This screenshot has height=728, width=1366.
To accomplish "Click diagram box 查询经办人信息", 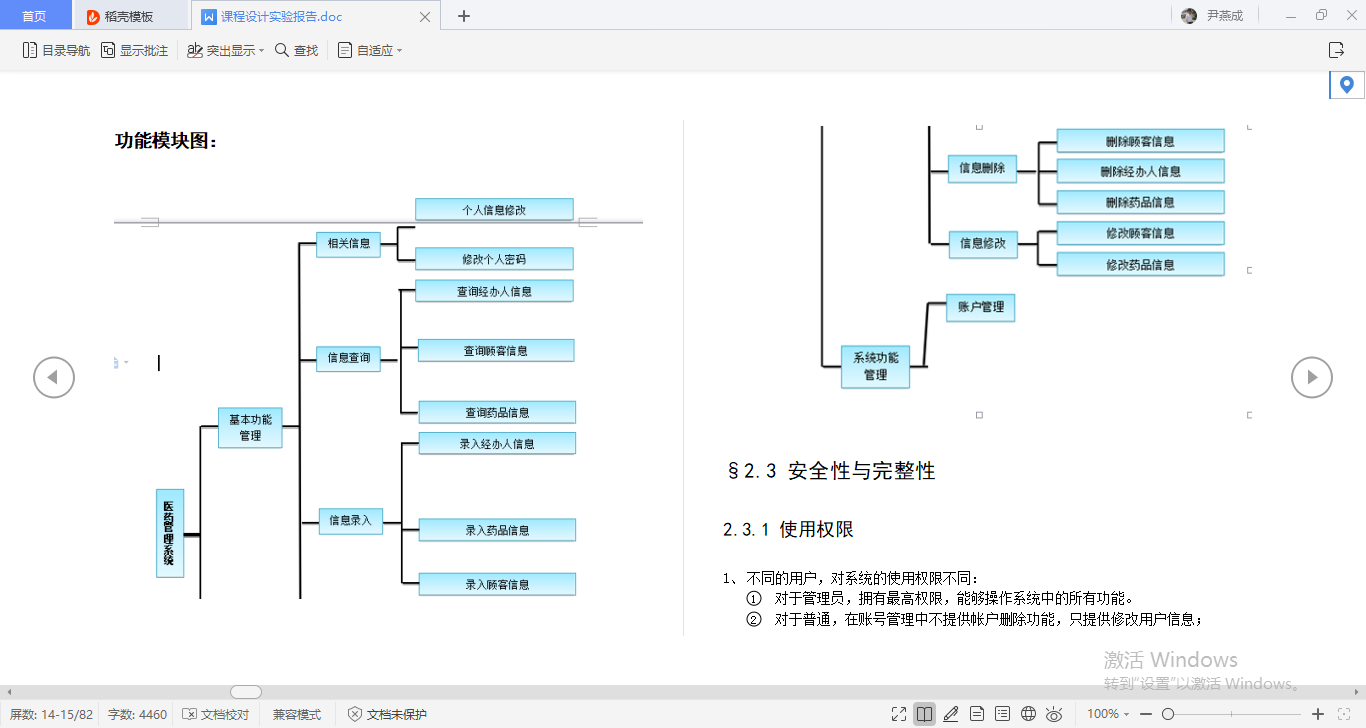I will click(494, 291).
